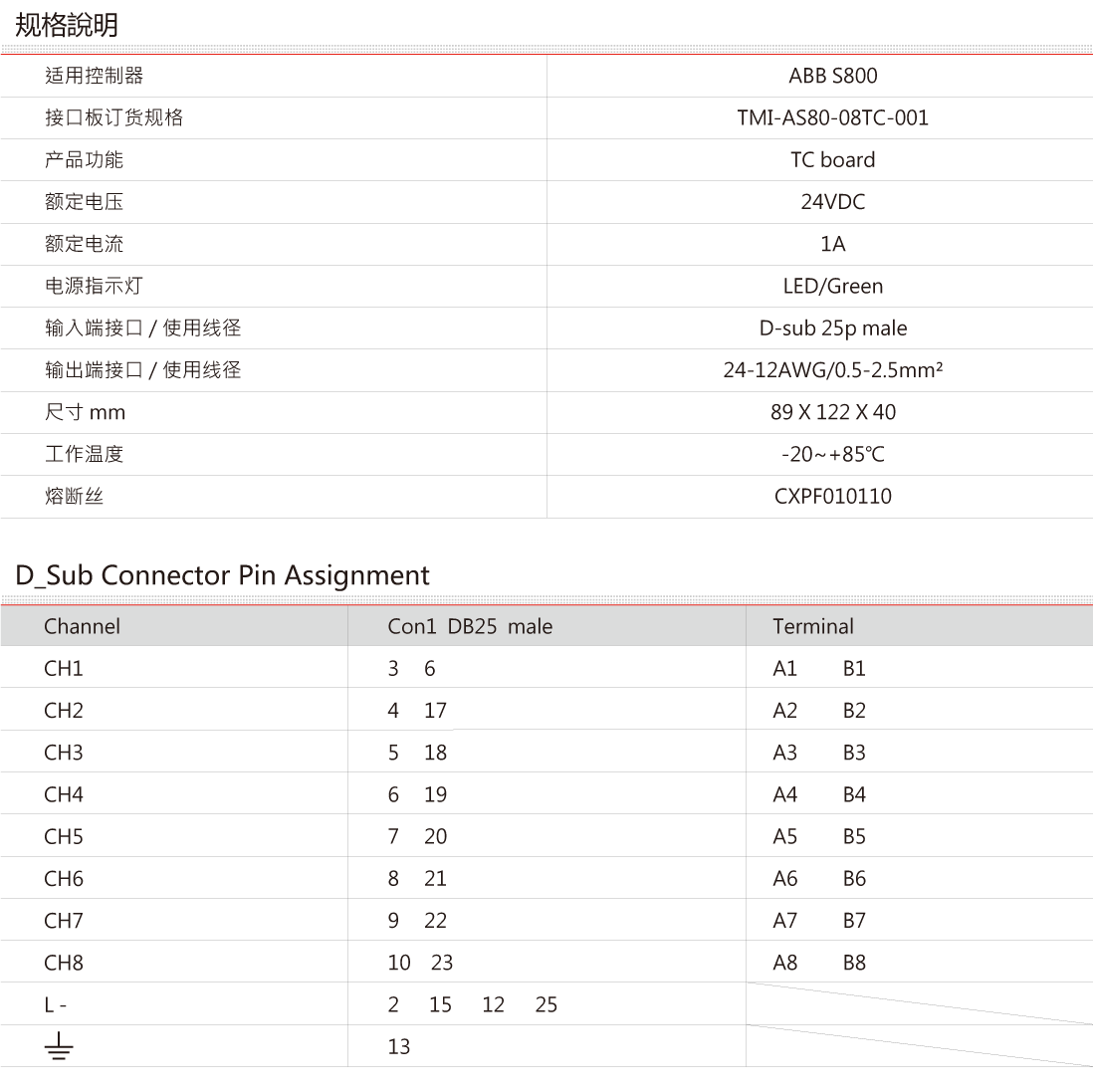Select the 24VDC rated voltage value
Viewport: 1093px width, 1092px height.
coord(832,202)
